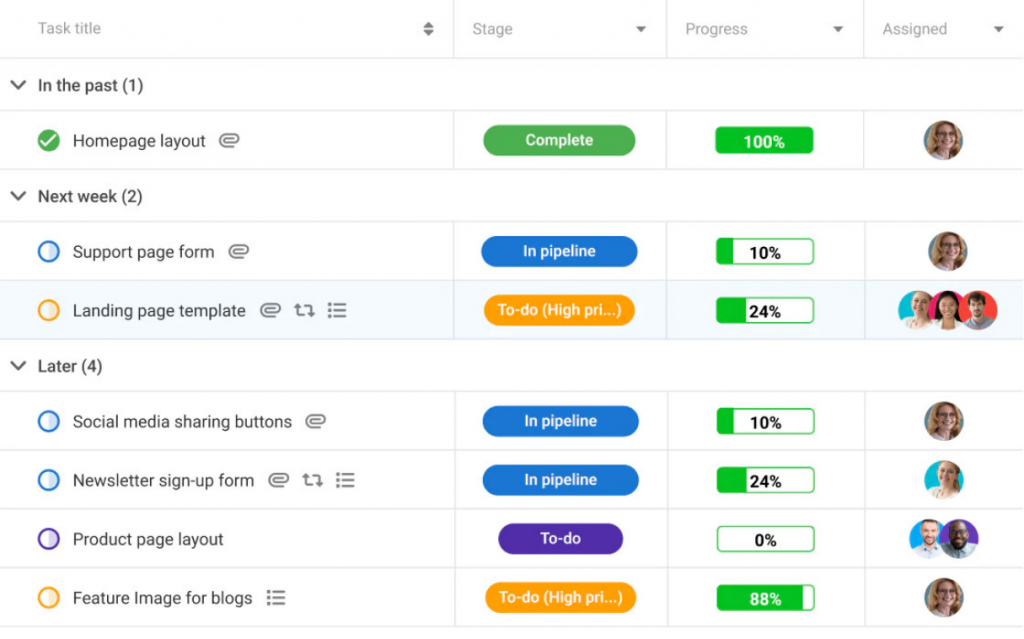The image size is (1024, 639).
Task: Click assignee avatar on Newsletter sign-up form row
Action: tap(944, 480)
